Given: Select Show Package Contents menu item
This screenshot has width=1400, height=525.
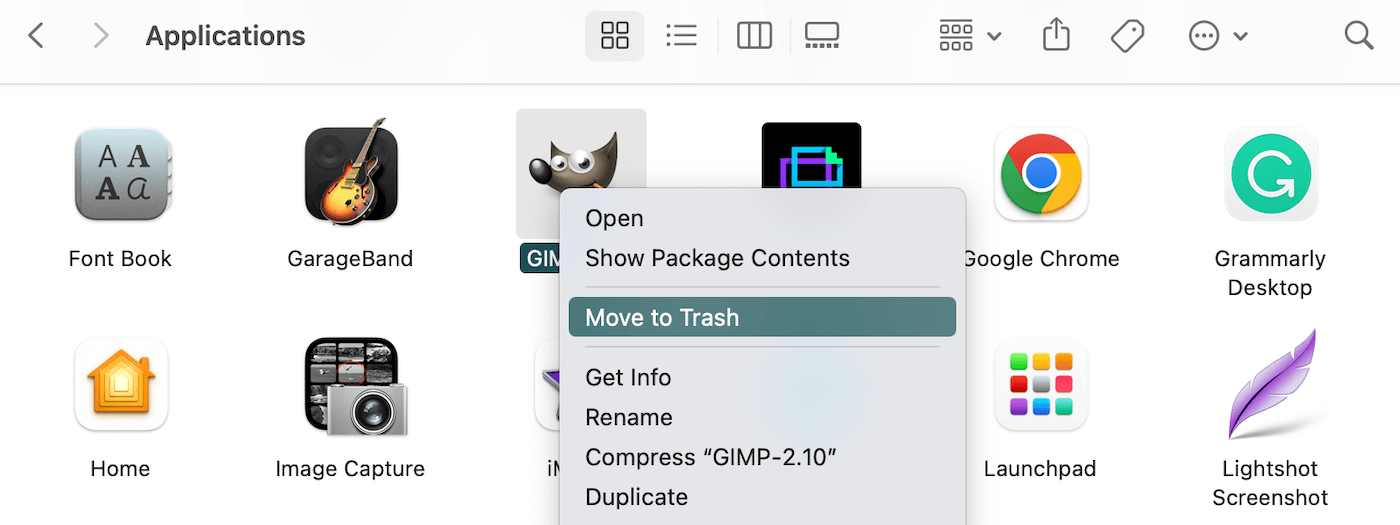Looking at the screenshot, I should (x=717, y=258).
